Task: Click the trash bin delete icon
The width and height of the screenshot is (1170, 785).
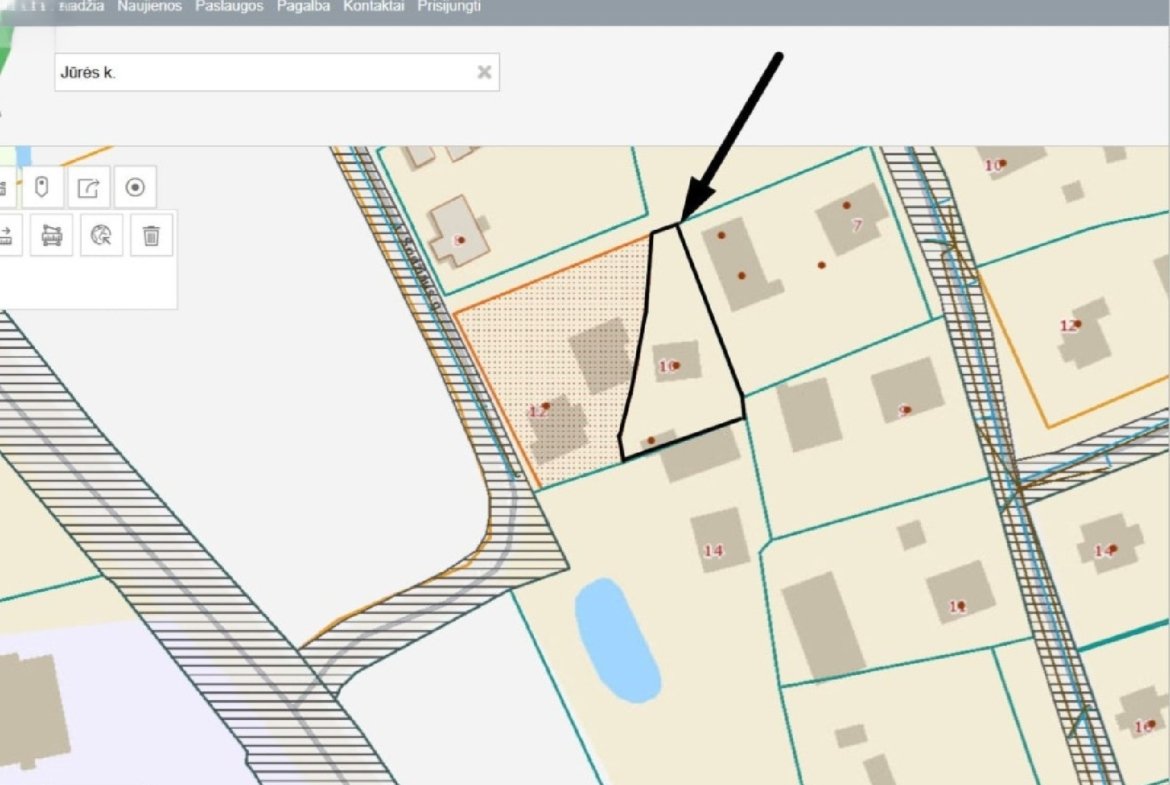Action: click(x=151, y=235)
